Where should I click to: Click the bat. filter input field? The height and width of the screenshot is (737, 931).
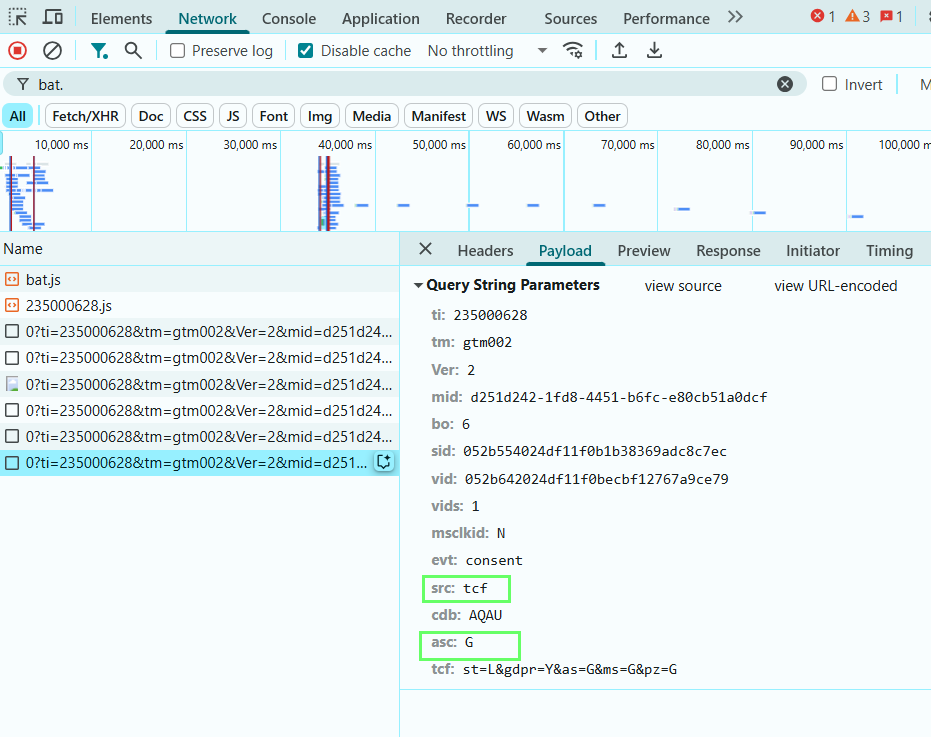pos(404,84)
